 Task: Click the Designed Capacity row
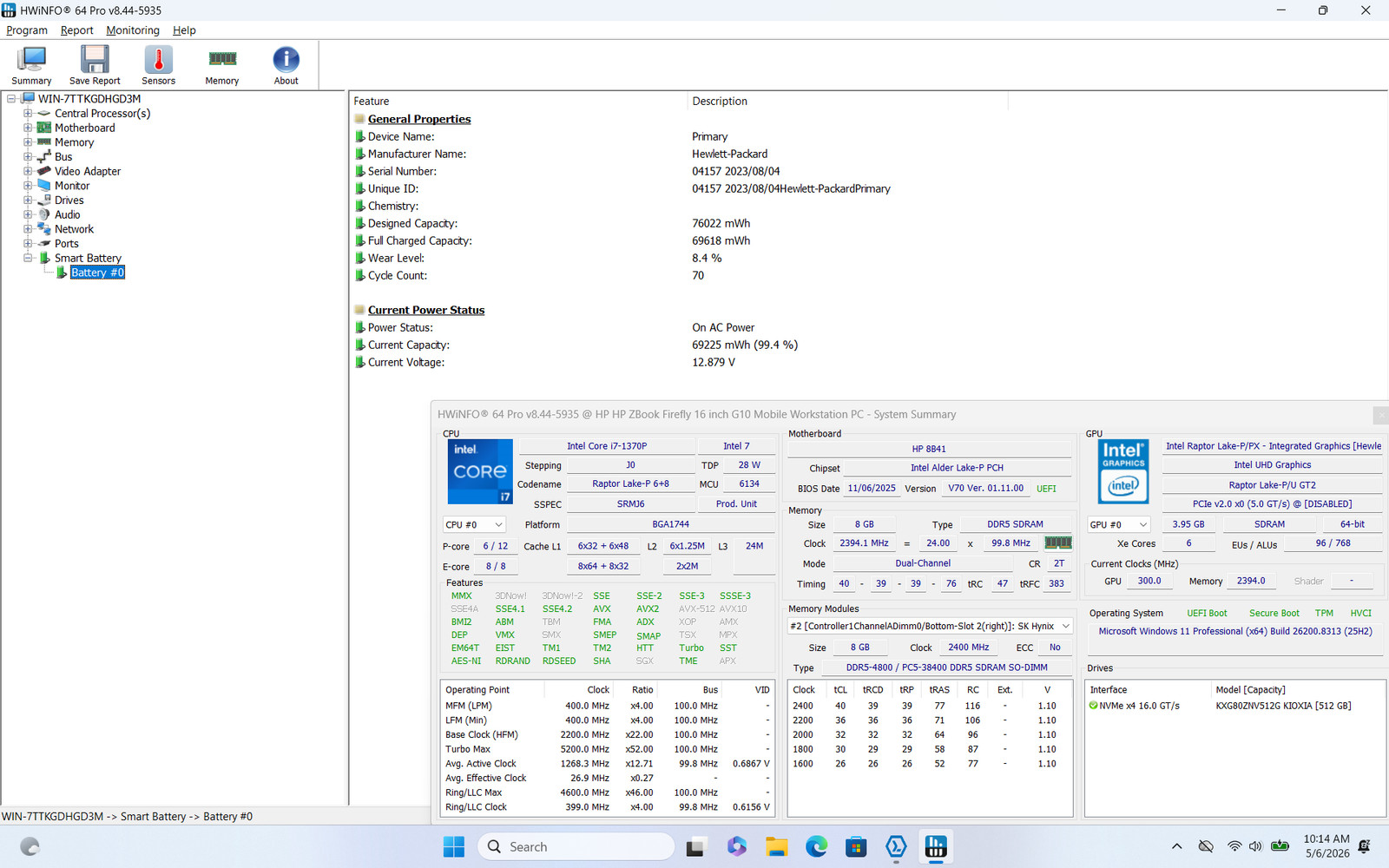coord(552,223)
